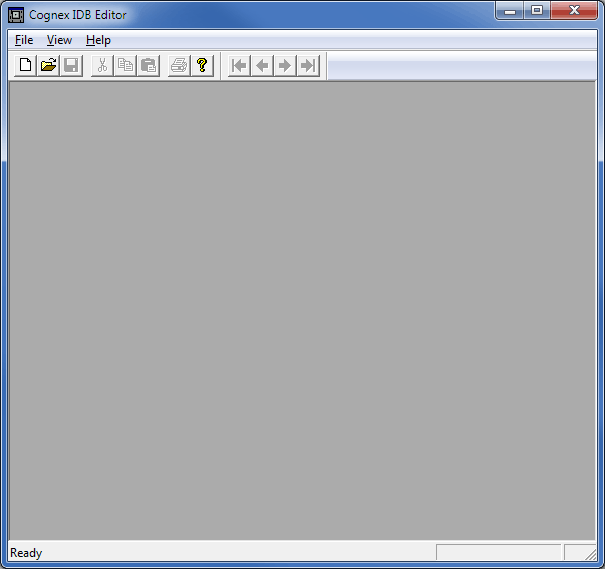
Task: Click the Save floppy disk icon
Action: (x=71, y=65)
